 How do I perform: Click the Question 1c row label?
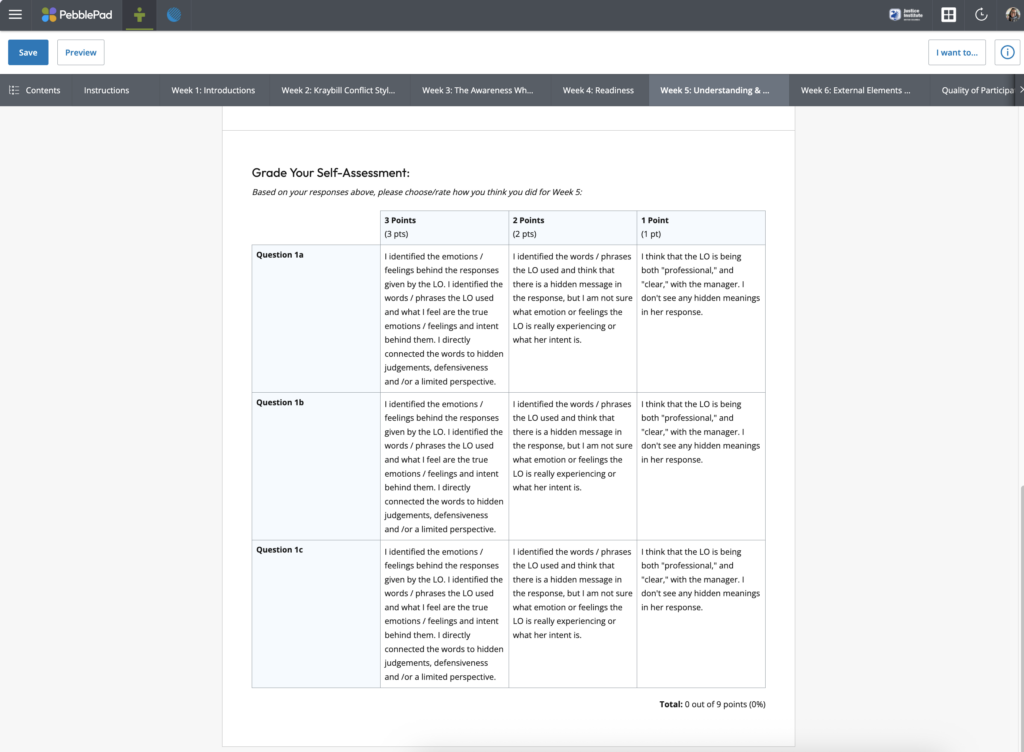click(x=280, y=550)
